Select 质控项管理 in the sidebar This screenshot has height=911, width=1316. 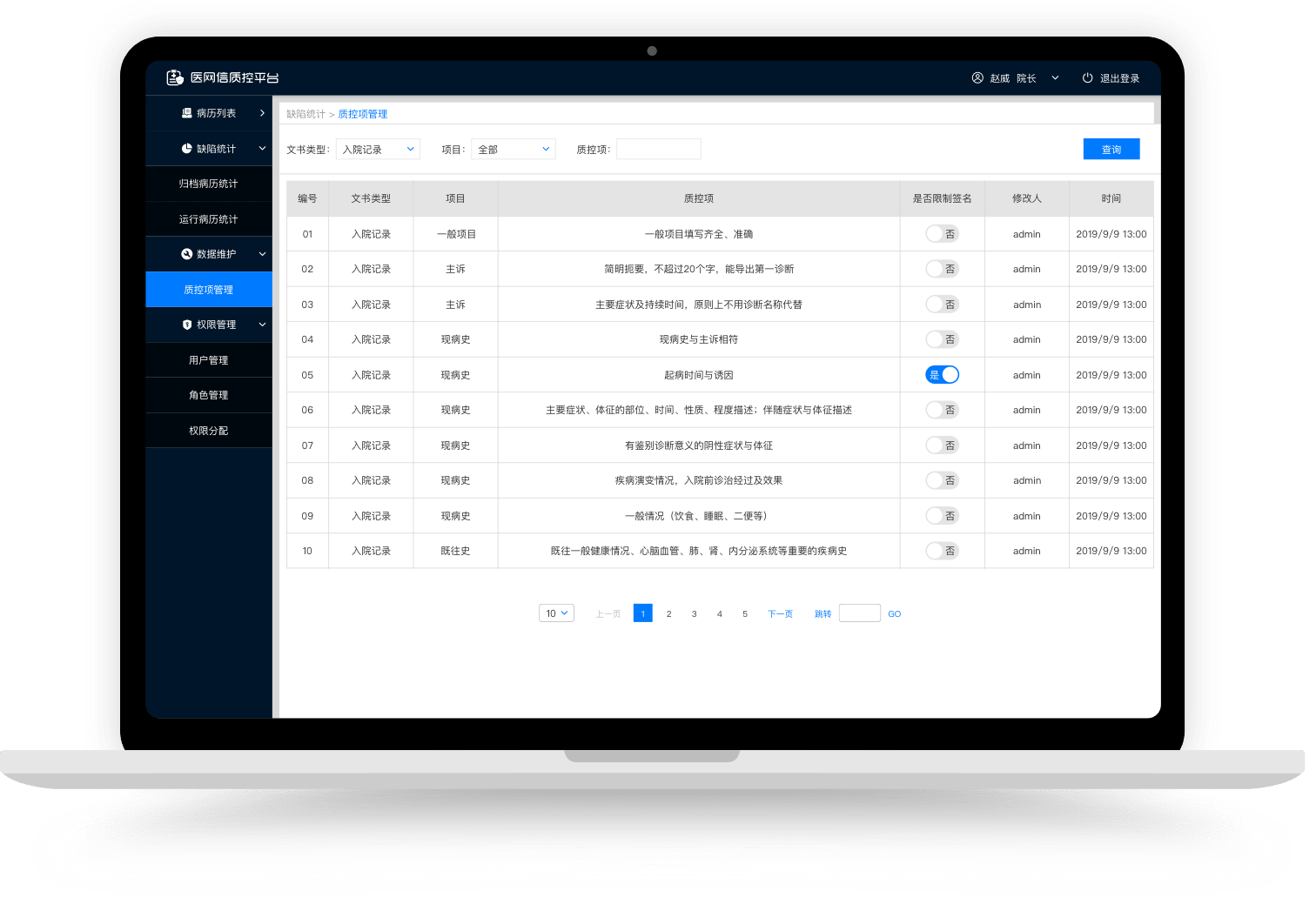click(209, 290)
